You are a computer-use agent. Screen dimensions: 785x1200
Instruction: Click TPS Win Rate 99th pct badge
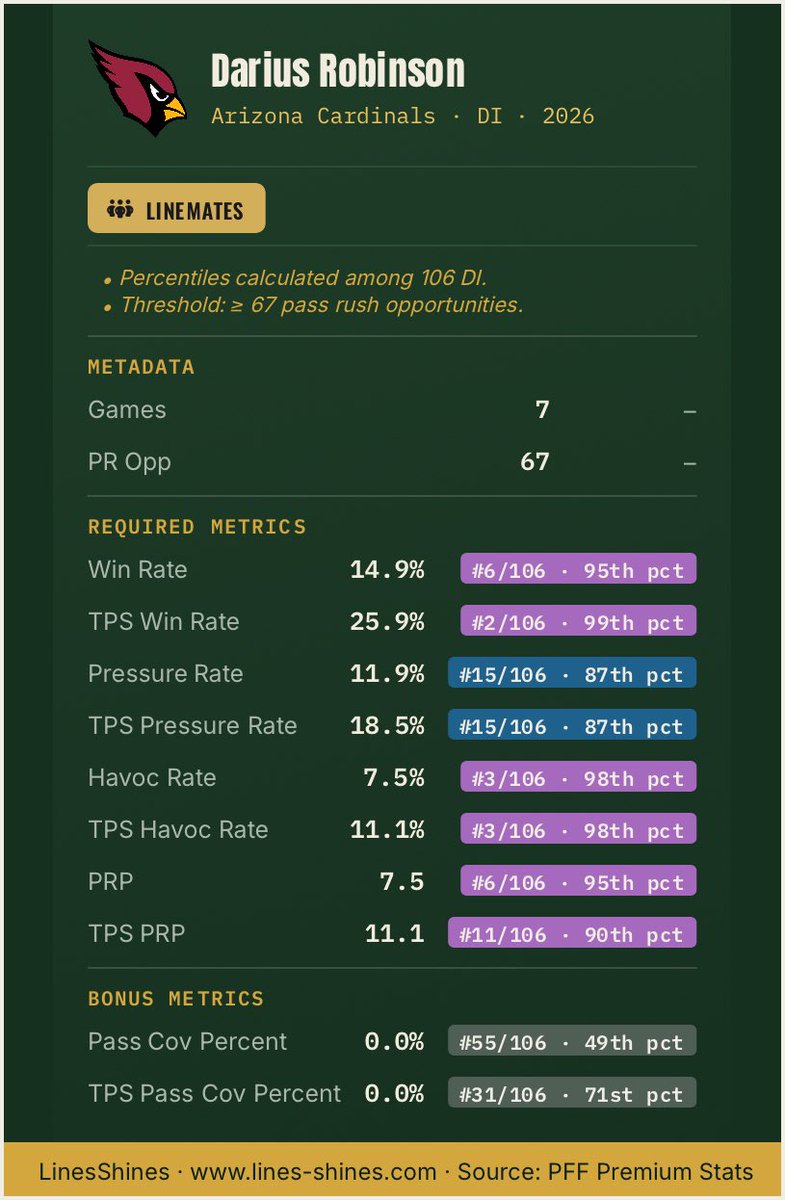(x=578, y=622)
